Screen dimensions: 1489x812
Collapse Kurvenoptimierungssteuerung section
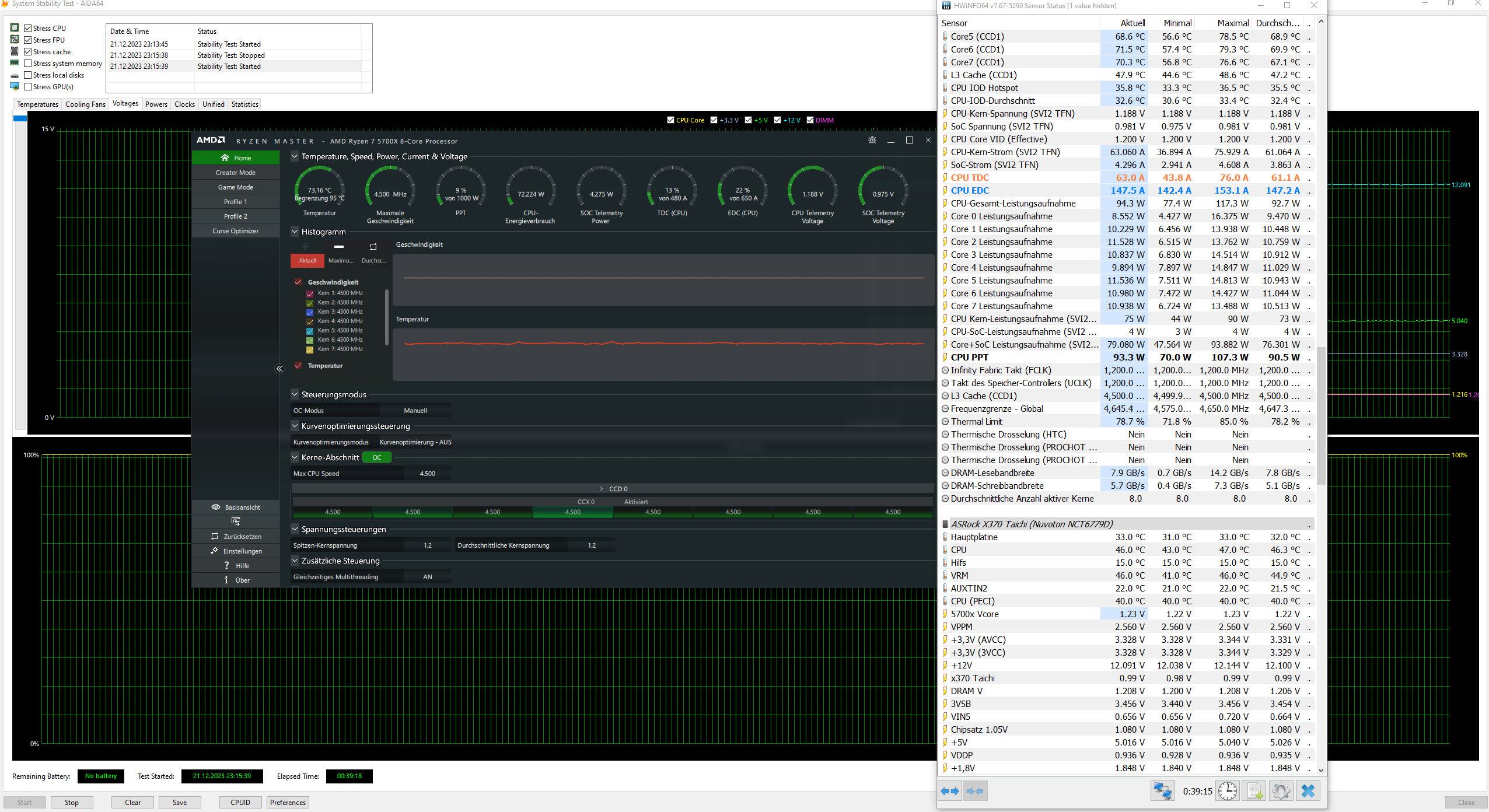pos(295,426)
